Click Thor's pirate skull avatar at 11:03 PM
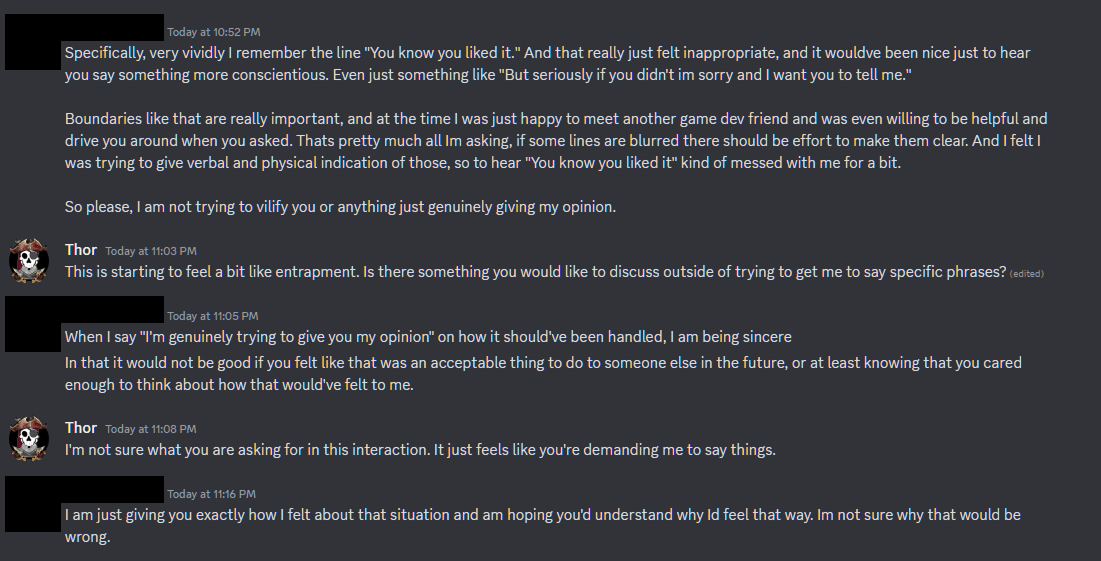1101x561 pixels. (29, 260)
